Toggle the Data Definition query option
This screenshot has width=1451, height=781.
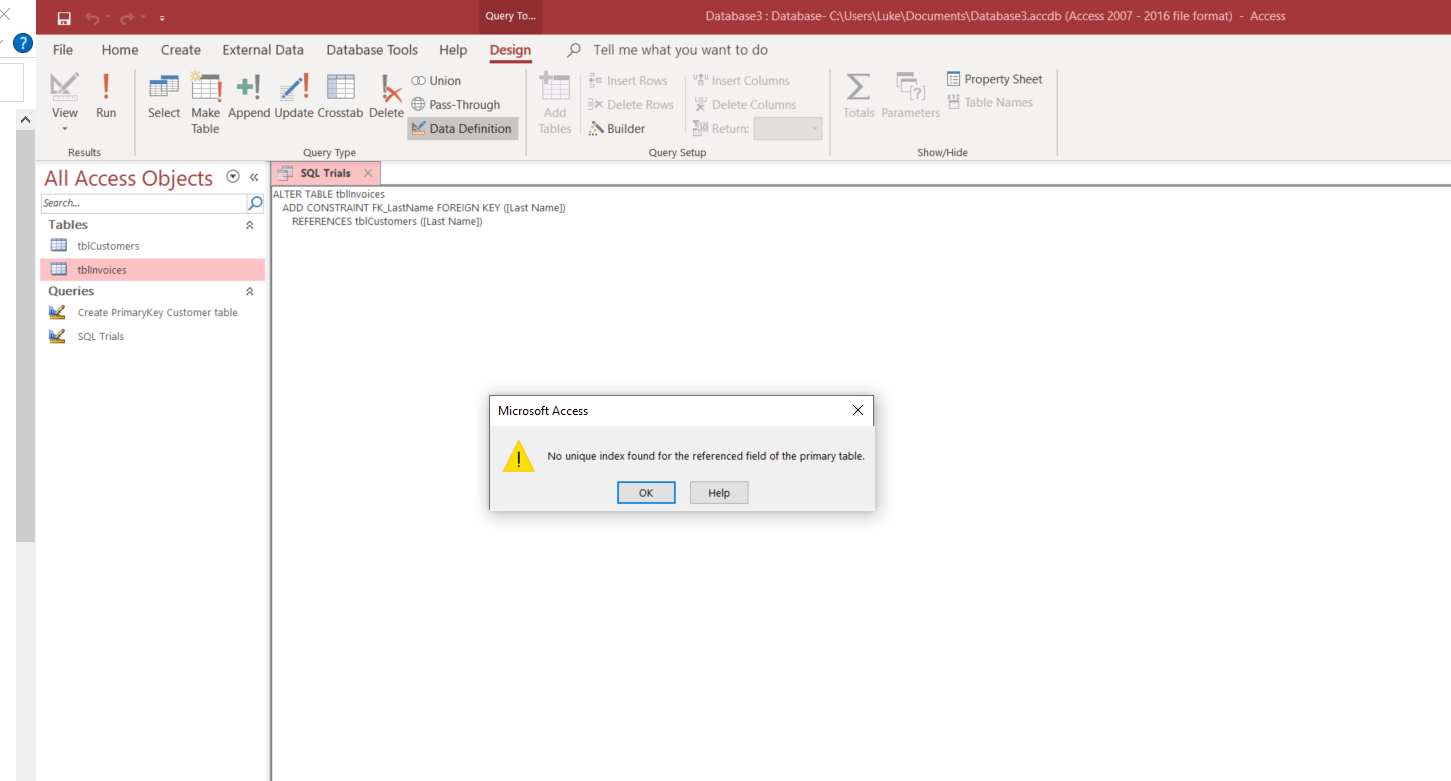tap(462, 129)
